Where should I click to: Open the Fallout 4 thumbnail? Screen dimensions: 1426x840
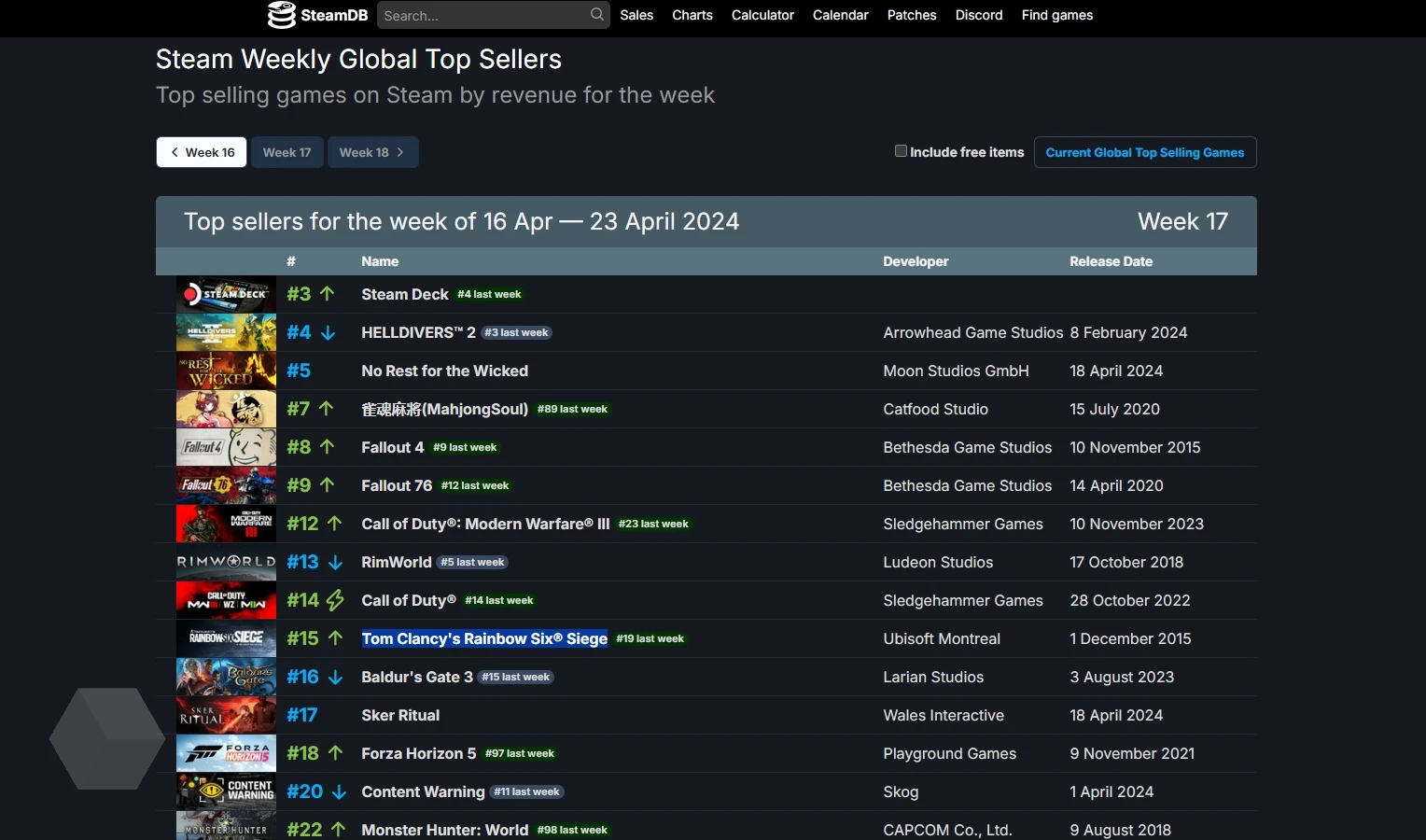226,447
